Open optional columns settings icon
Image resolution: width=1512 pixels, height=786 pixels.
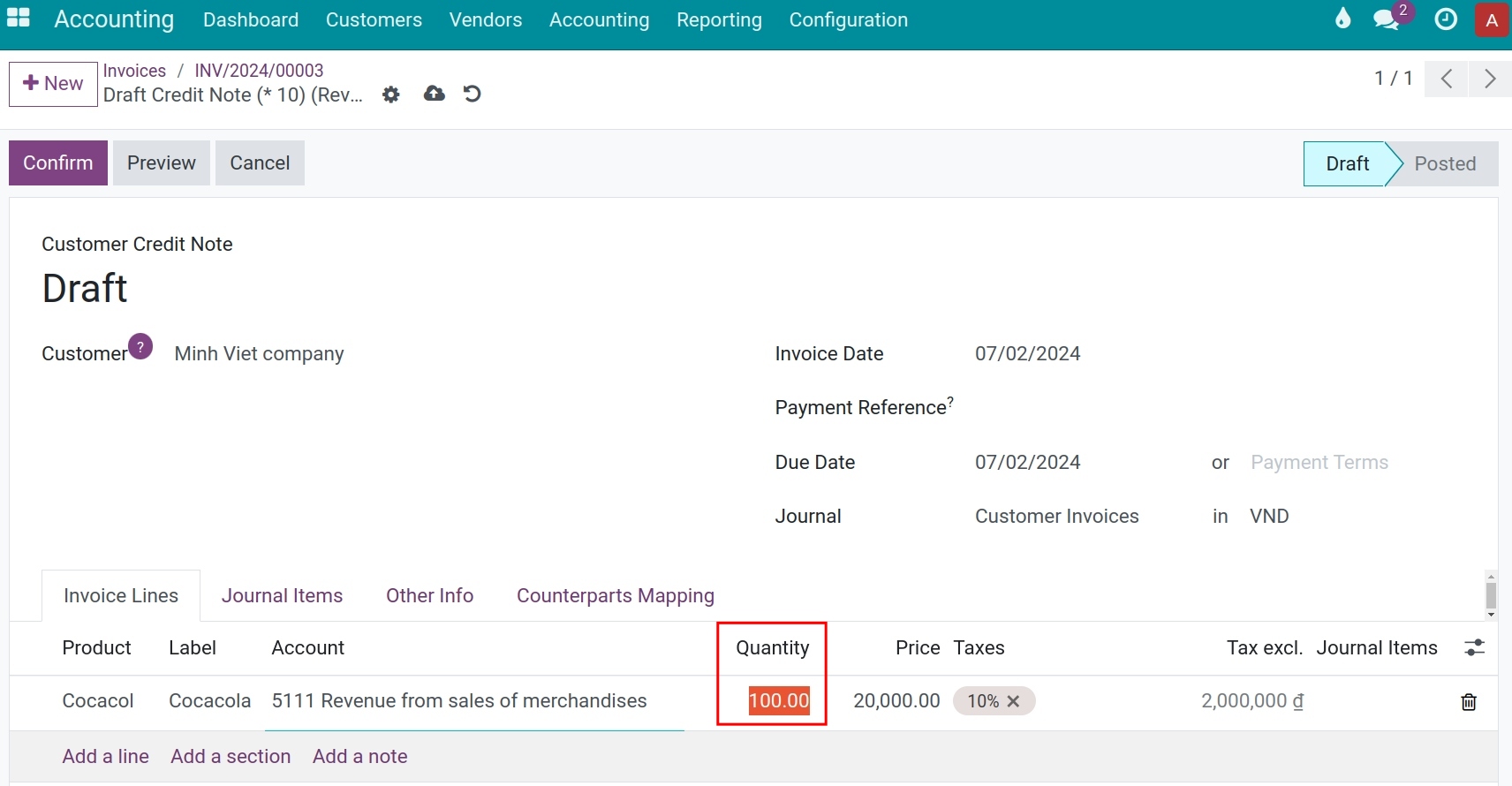[x=1474, y=648]
